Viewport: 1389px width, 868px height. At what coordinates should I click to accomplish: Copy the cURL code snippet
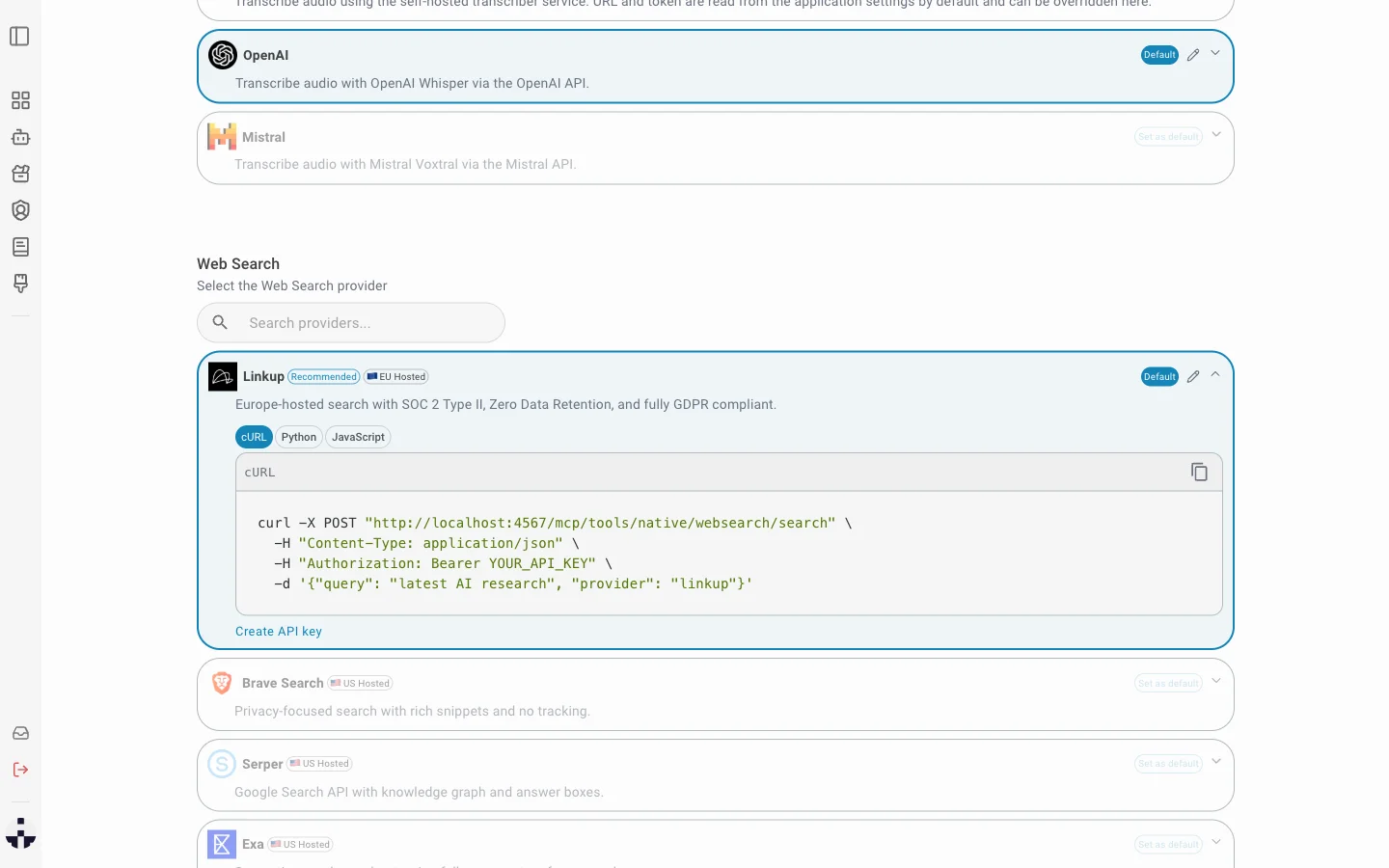(x=1199, y=472)
